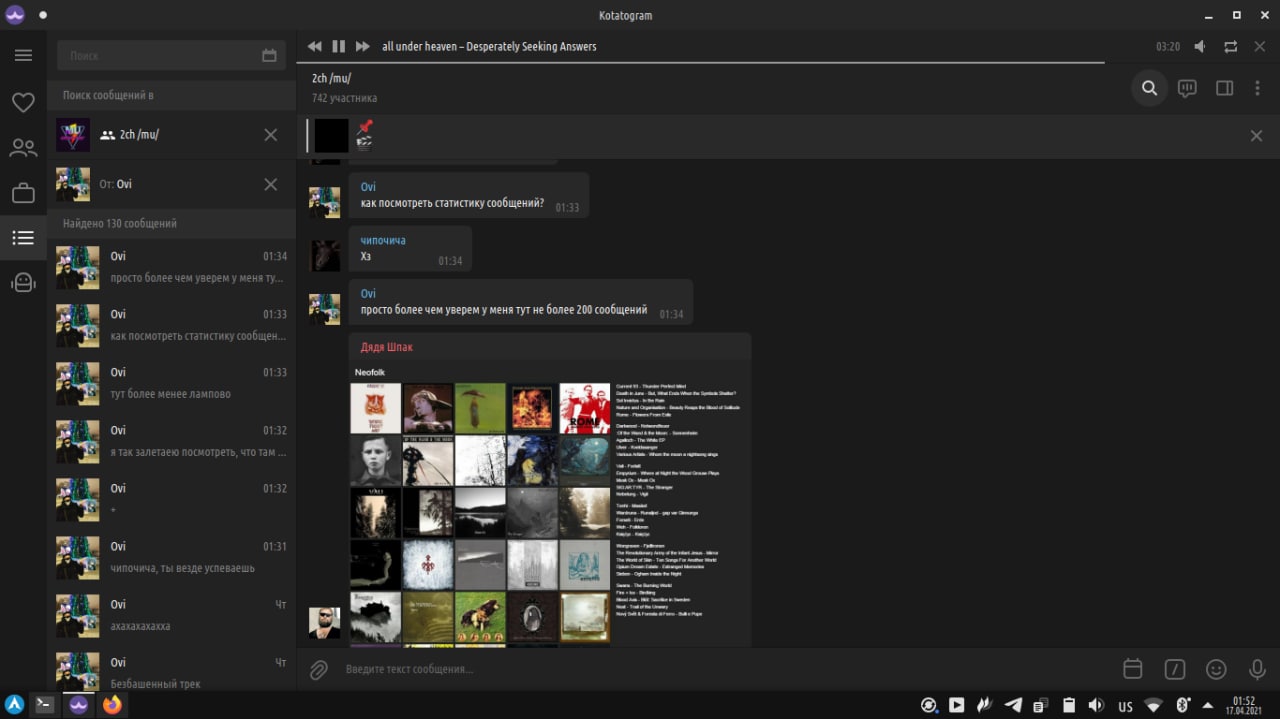Open volume tray icon
Image resolution: width=1280 pixels, height=719 pixels.
pyautogui.click(x=1096, y=705)
